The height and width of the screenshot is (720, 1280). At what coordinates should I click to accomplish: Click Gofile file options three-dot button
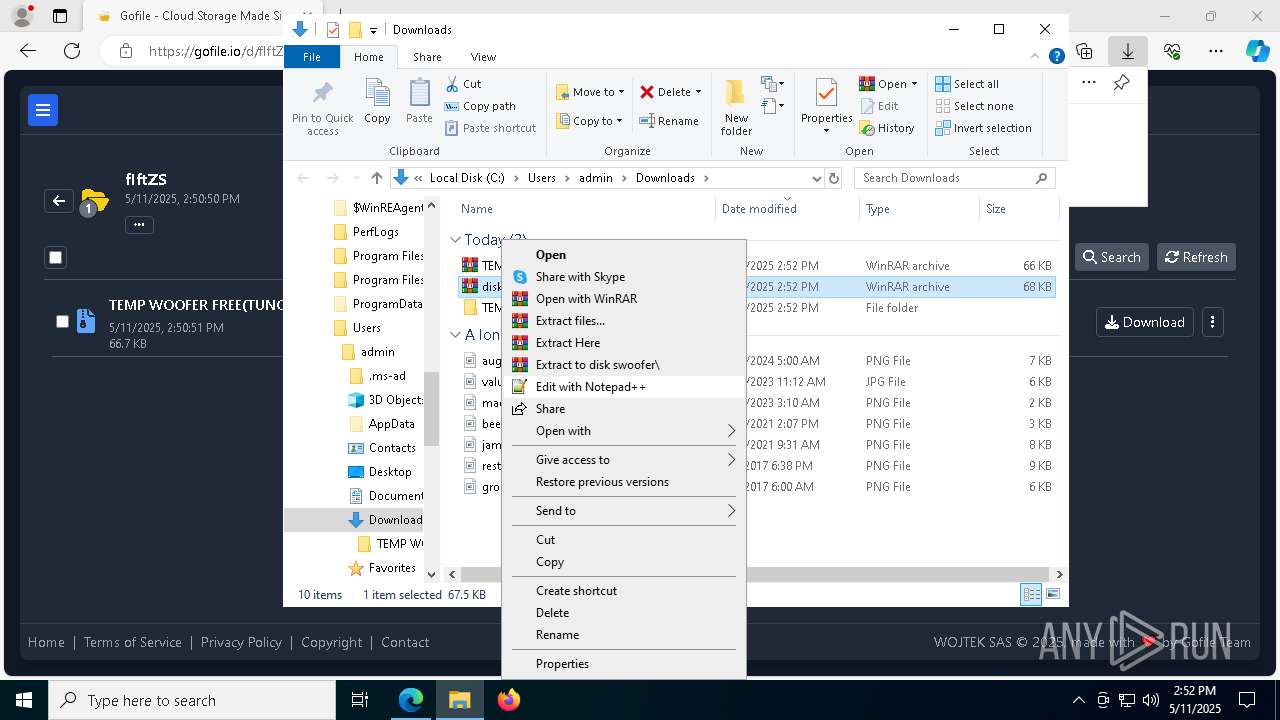coord(1213,322)
